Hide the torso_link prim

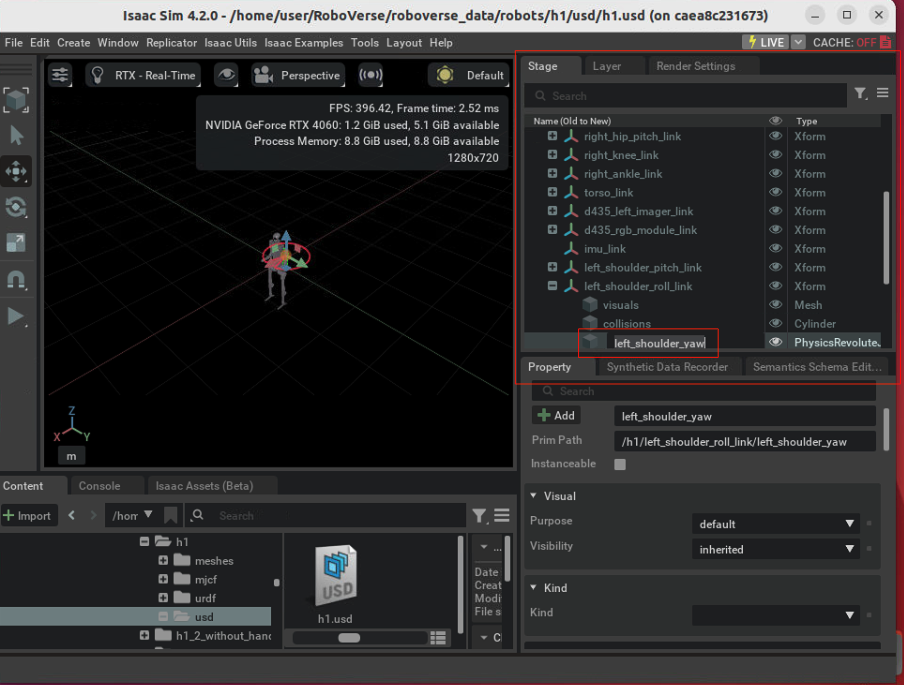775,192
